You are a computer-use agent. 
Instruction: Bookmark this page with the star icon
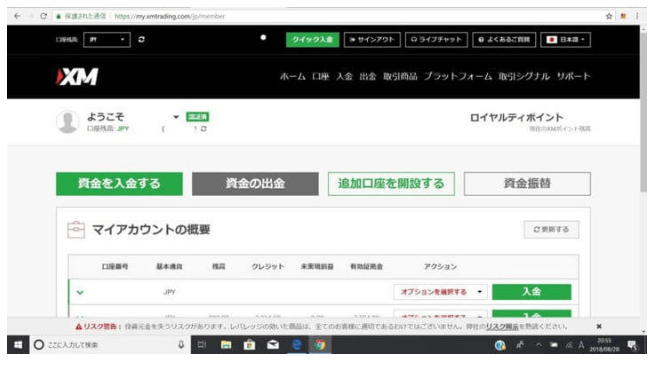pyautogui.click(x=609, y=16)
